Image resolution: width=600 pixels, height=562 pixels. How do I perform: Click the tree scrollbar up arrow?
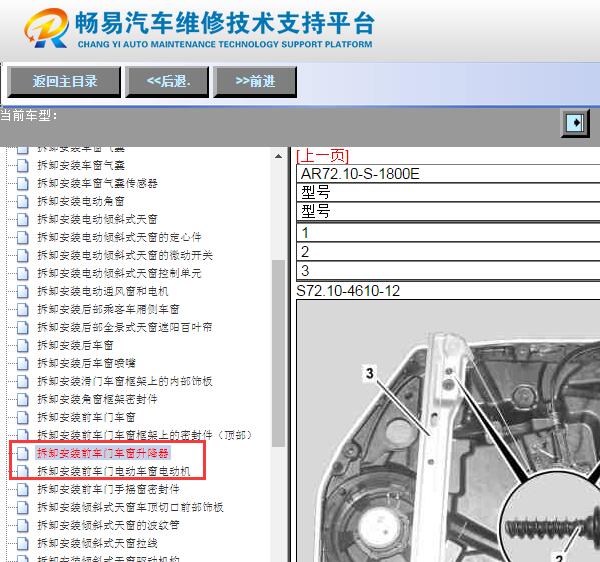(x=278, y=156)
